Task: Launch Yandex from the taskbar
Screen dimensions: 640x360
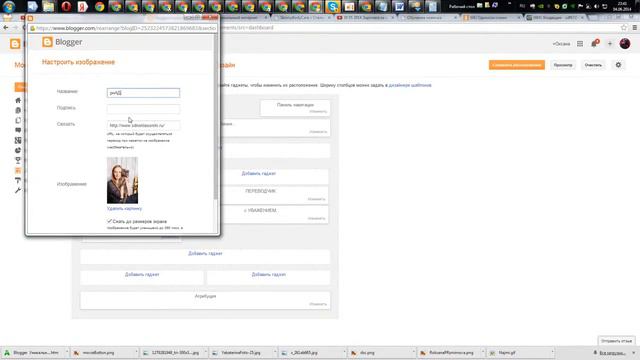Action: pyautogui.click(x=82, y=7)
